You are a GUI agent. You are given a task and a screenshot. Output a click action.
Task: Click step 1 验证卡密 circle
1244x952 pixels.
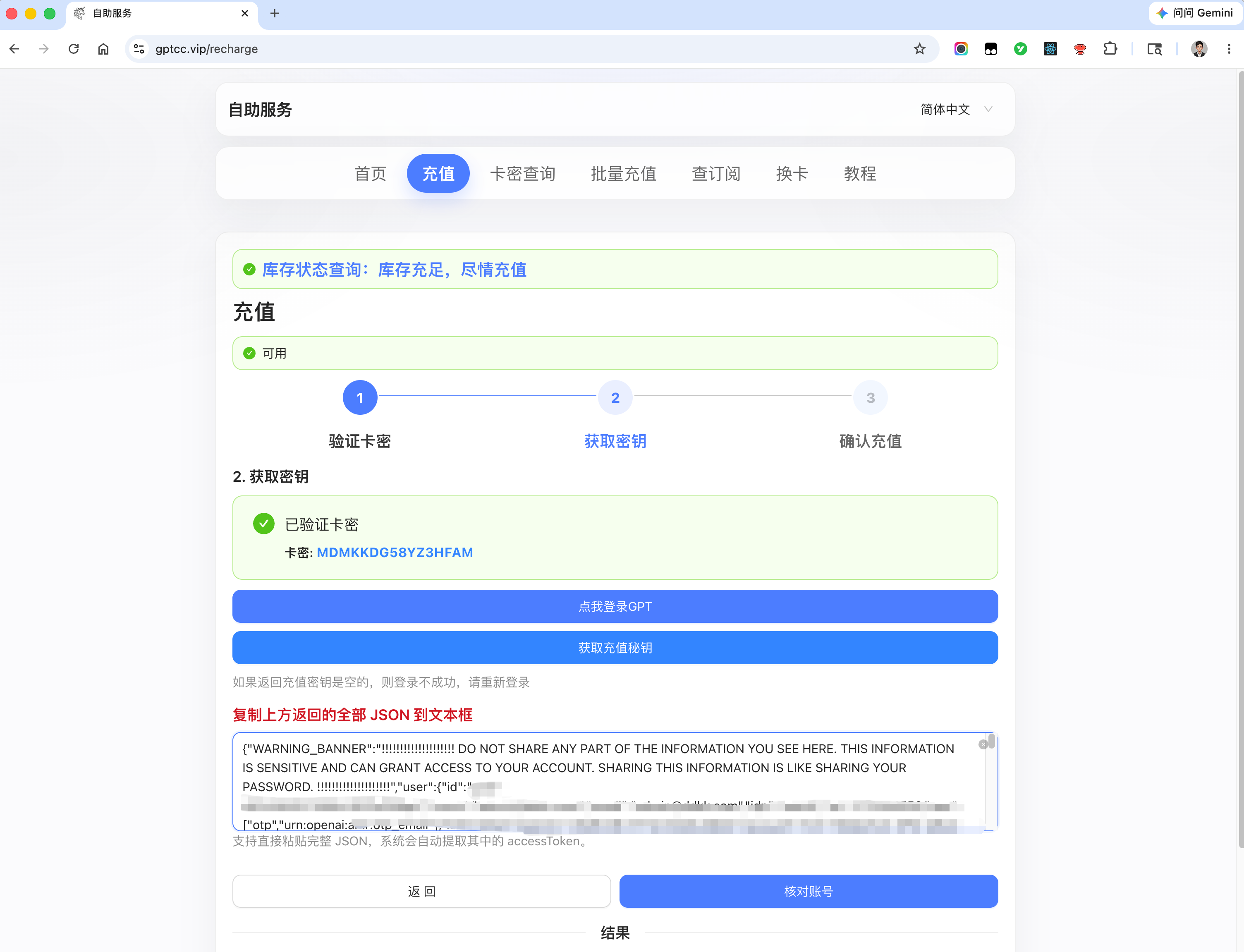[360, 398]
